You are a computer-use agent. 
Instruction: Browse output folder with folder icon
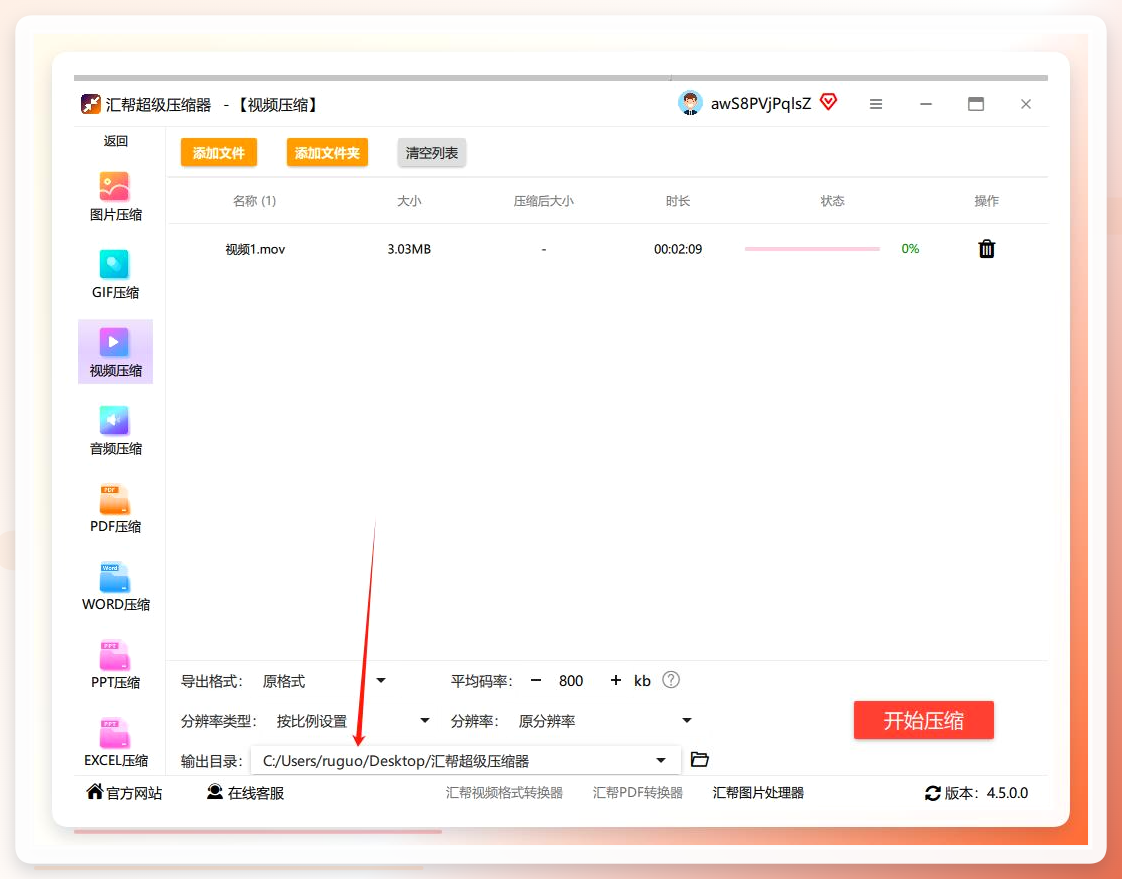point(699,759)
